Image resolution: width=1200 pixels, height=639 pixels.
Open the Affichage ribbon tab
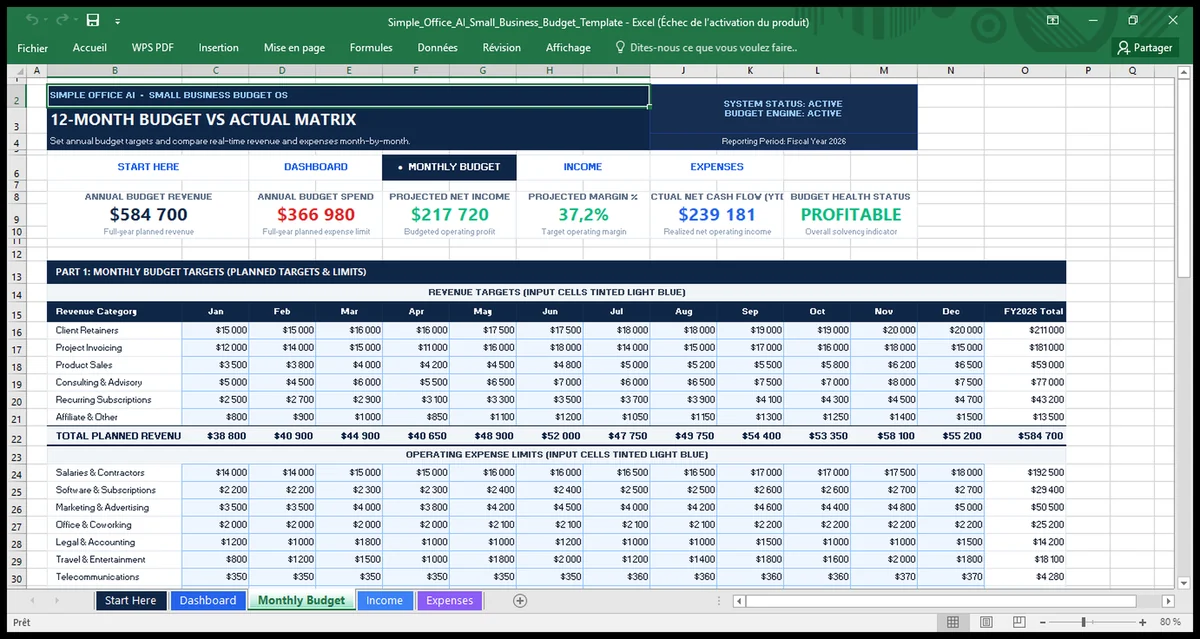point(568,47)
